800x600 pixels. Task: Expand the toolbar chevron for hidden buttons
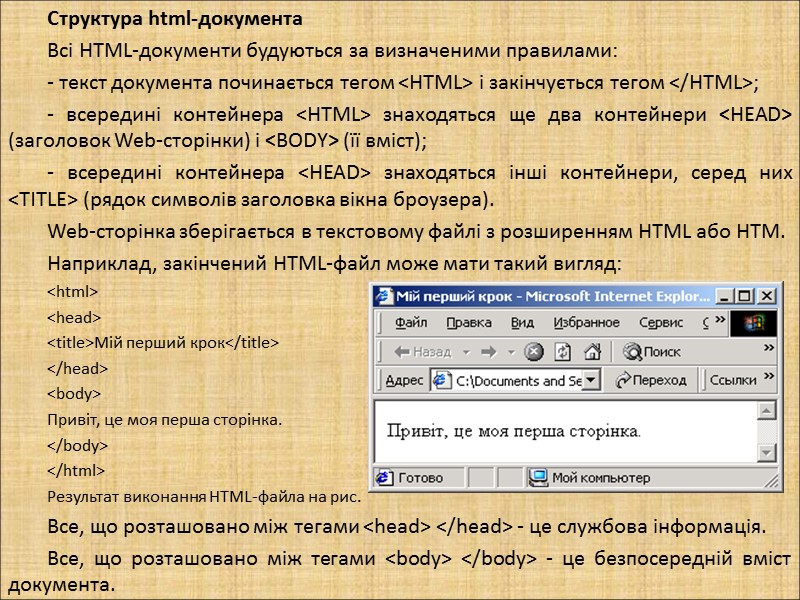point(767,350)
